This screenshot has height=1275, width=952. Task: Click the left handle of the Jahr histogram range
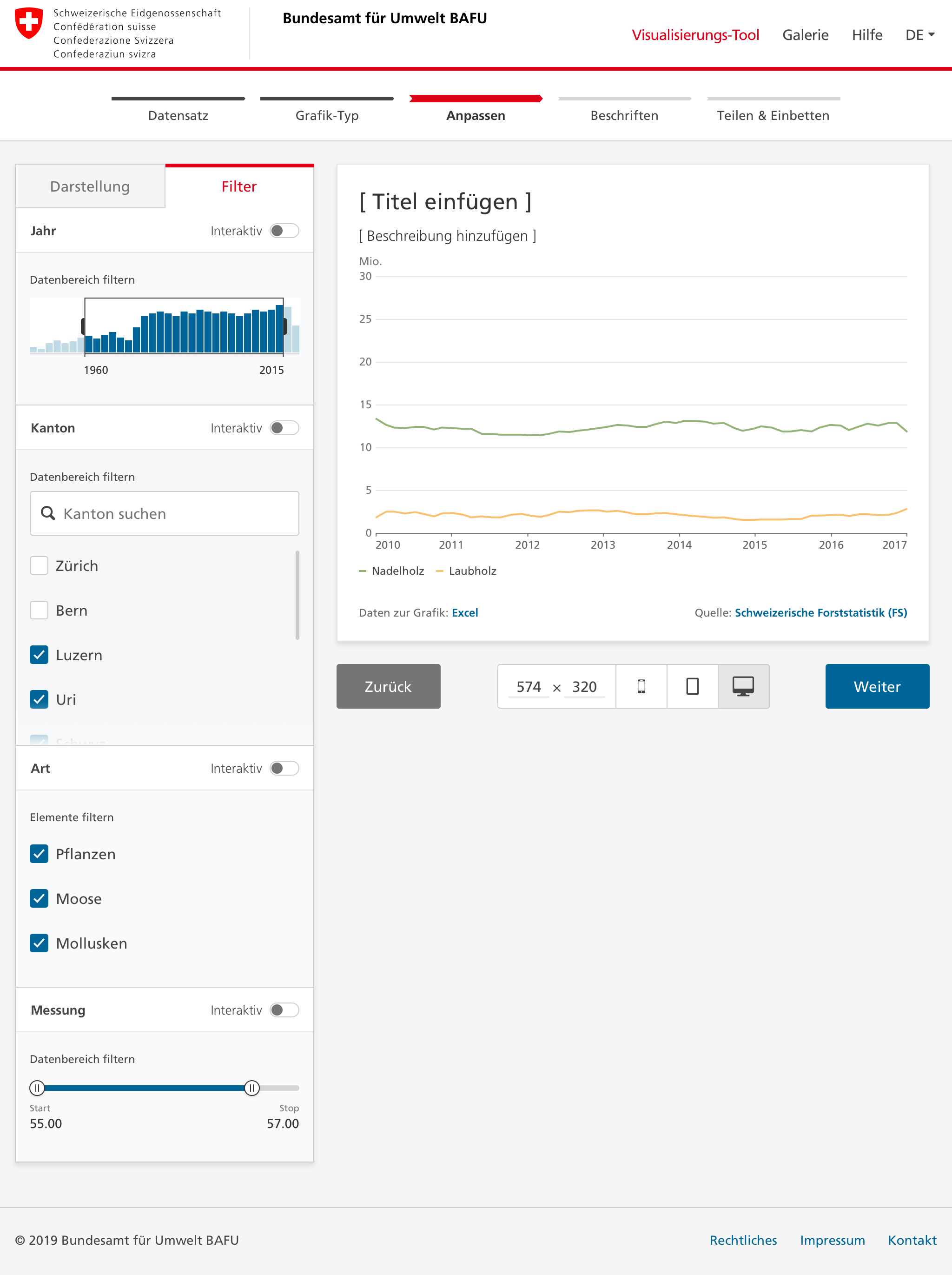84,326
